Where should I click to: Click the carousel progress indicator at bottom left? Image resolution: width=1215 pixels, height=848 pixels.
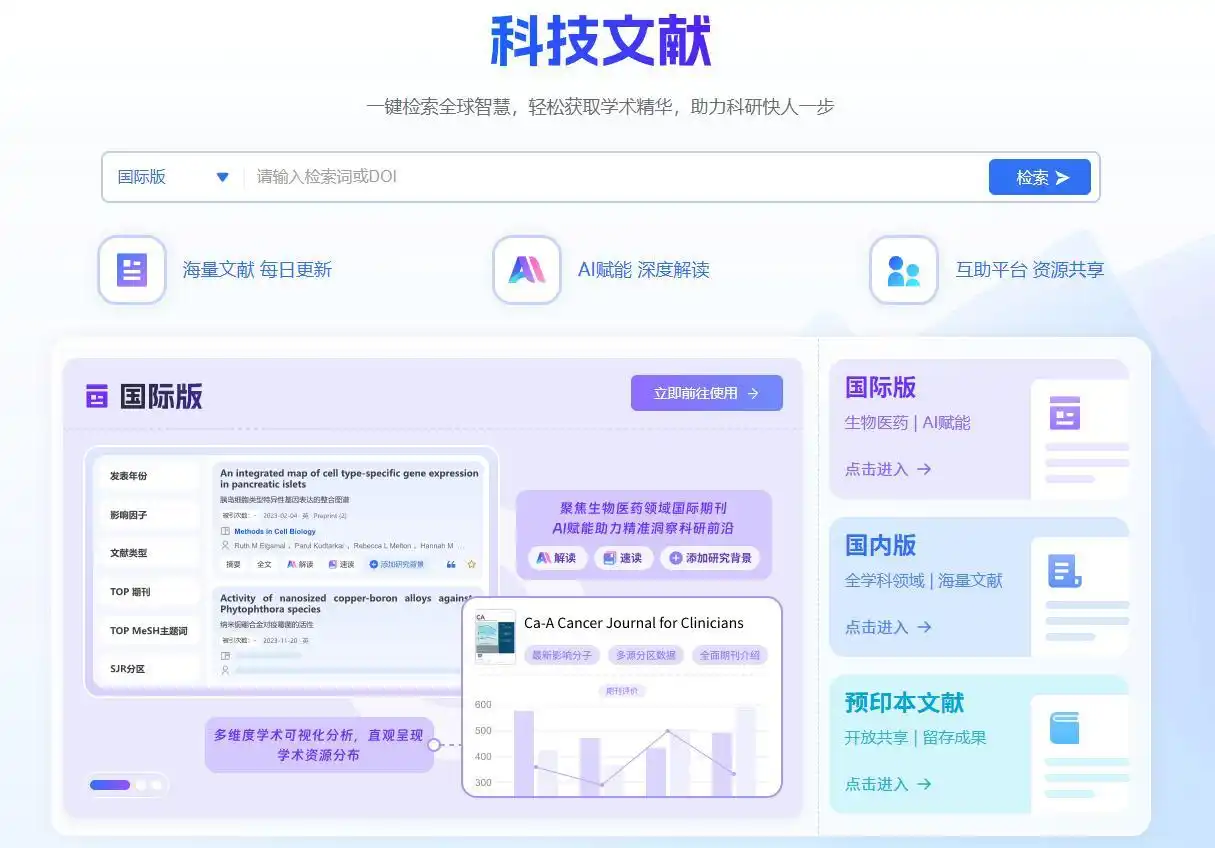point(109,785)
